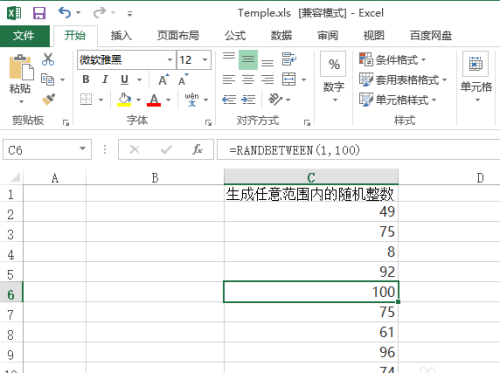Select the Cut scissors icon
This screenshot has width=500, height=373.
(48, 59)
